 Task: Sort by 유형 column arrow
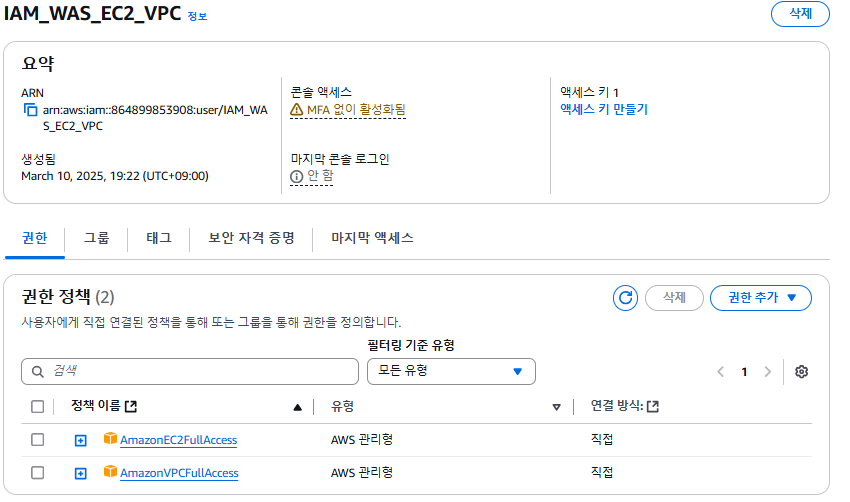556,407
